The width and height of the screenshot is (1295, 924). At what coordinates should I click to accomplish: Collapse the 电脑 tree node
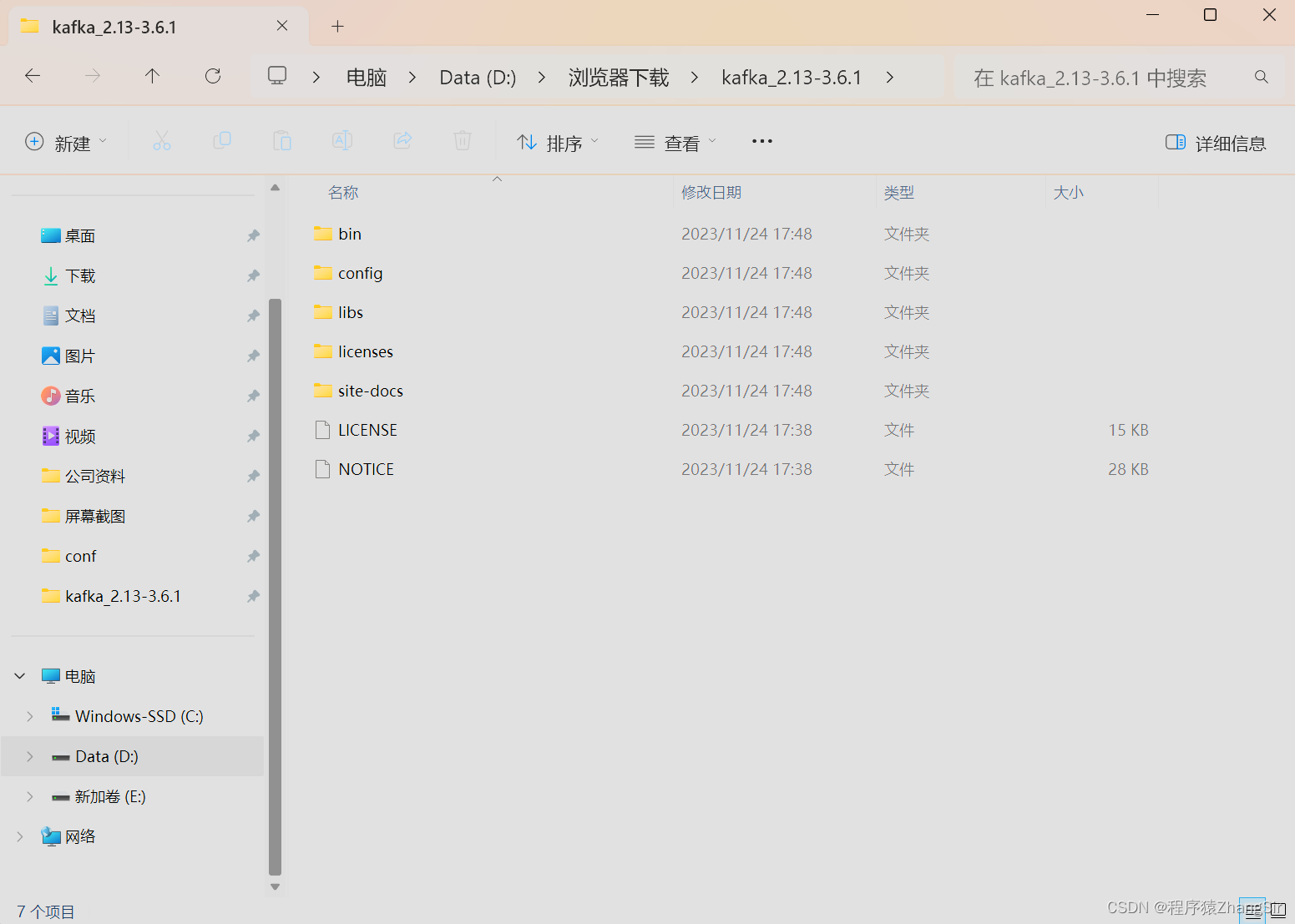pos(20,675)
